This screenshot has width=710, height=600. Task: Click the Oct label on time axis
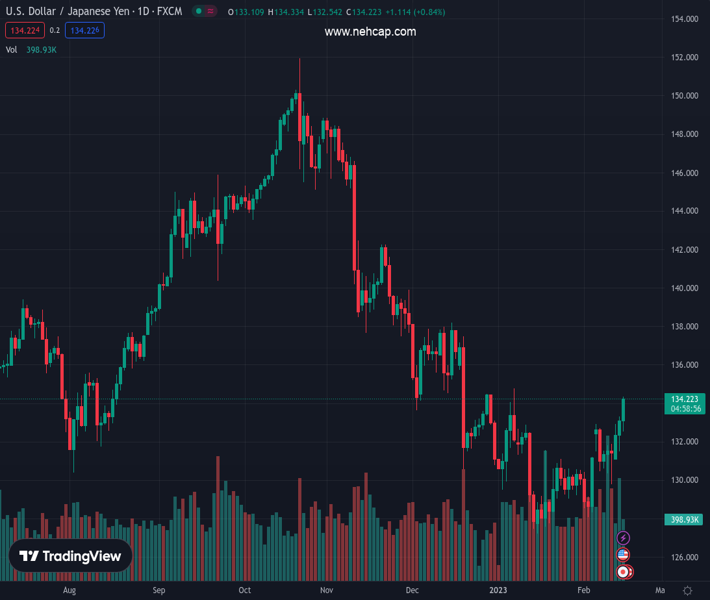coord(245,591)
